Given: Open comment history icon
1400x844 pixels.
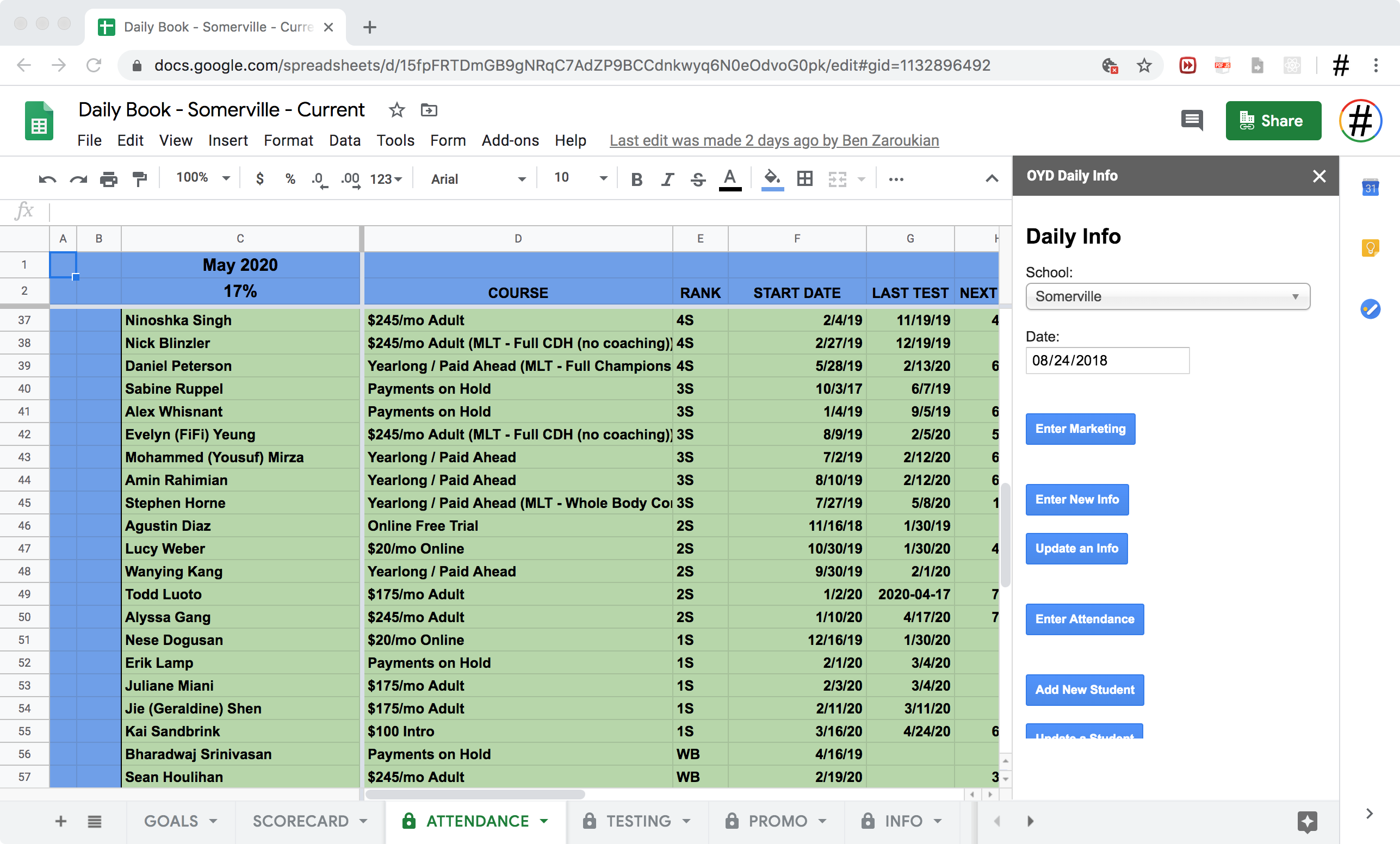Looking at the screenshot, I should (x=1192, y=120).
